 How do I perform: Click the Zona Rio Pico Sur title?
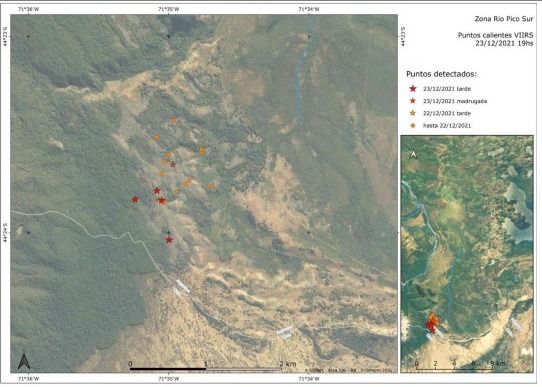(504, 19)
